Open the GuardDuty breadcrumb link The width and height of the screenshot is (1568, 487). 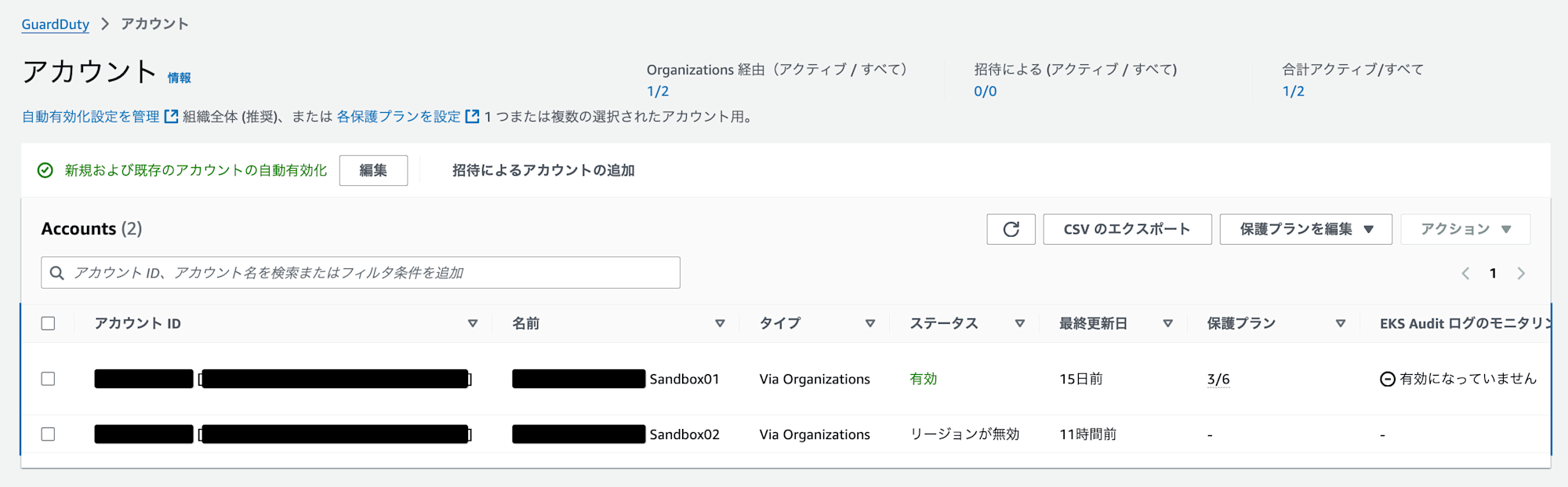click(55, 24)
